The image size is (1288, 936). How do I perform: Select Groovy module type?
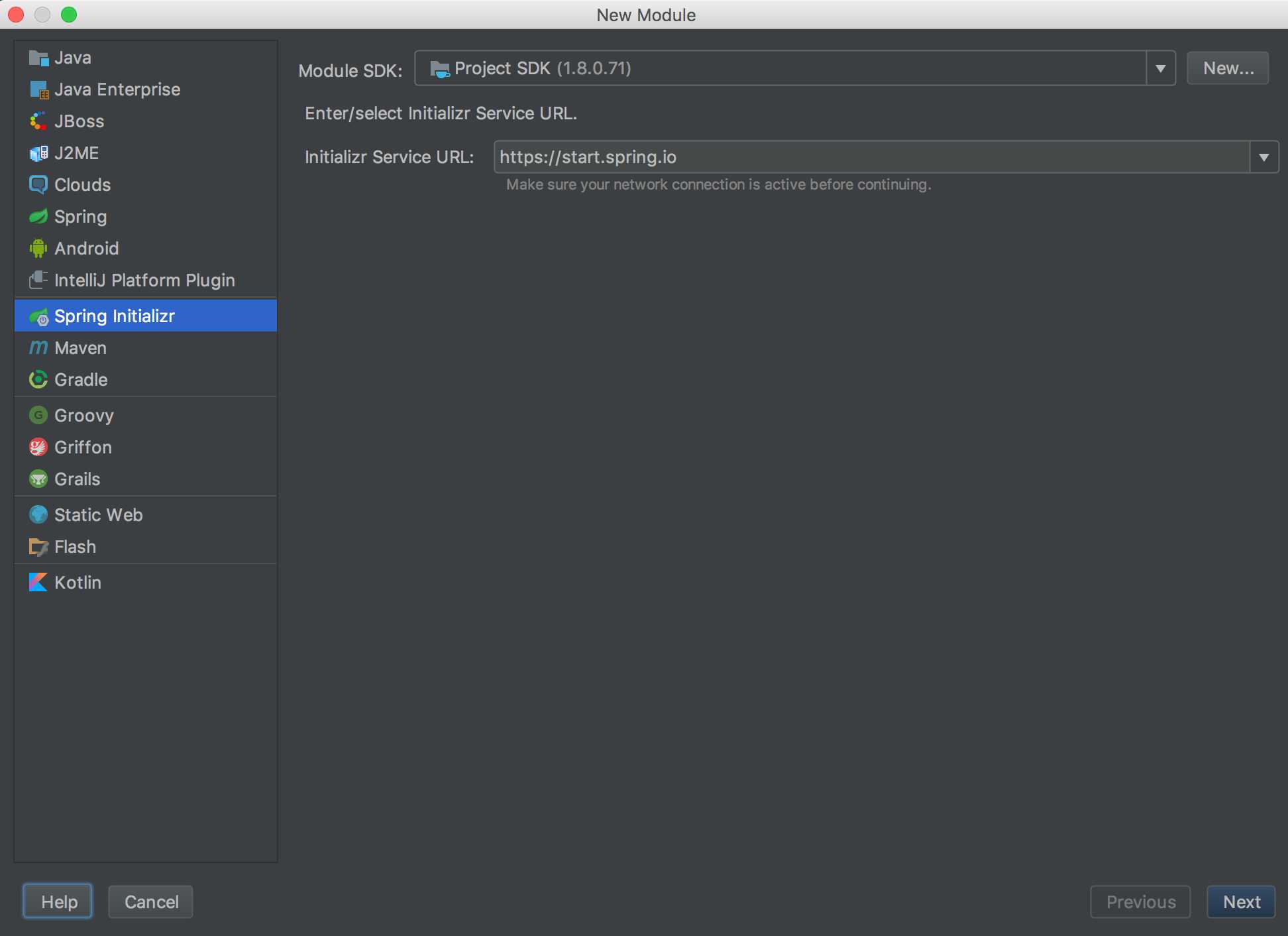[x=146, y=416]
